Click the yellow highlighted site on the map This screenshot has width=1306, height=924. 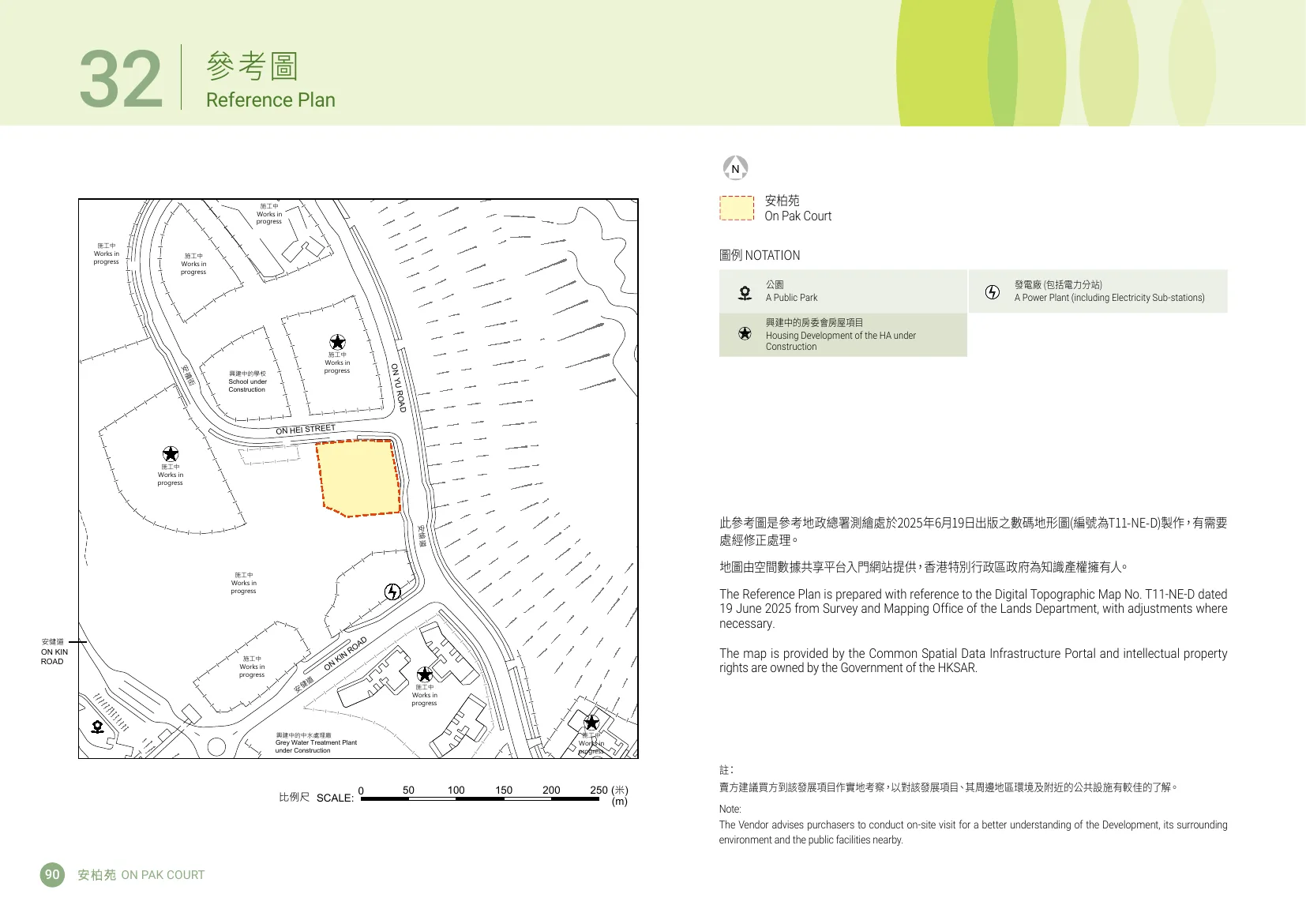pyautogui.click(x=358, y=478)
